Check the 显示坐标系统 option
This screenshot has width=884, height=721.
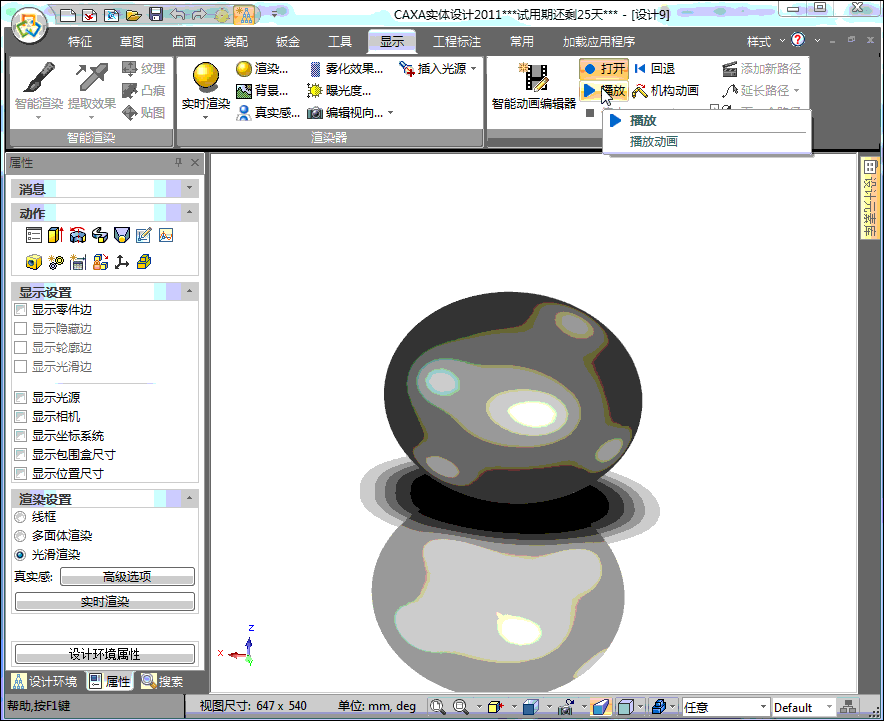tap(21, 436)
